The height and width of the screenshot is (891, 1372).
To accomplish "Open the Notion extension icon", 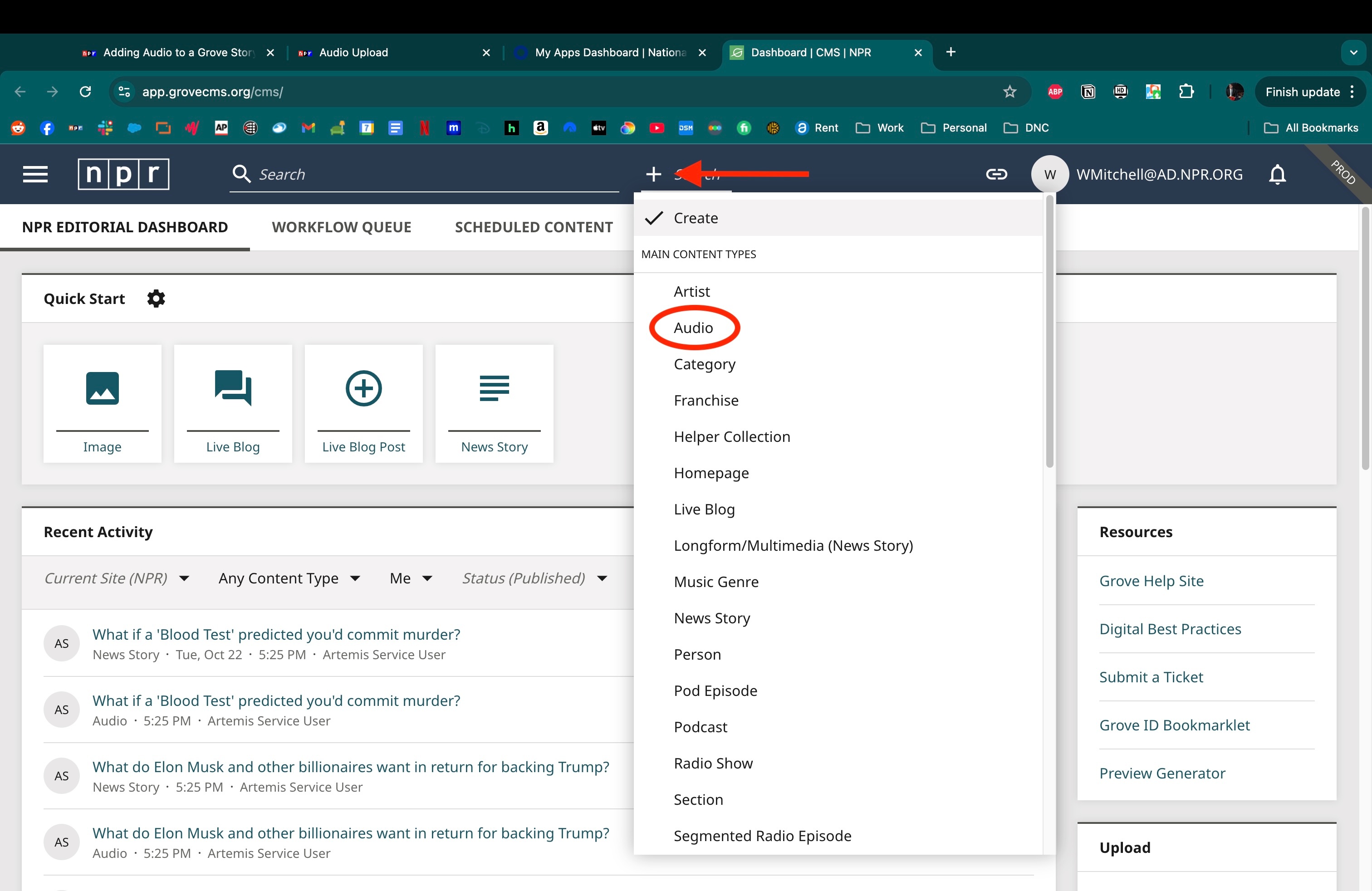I will tap(1088, 92).
